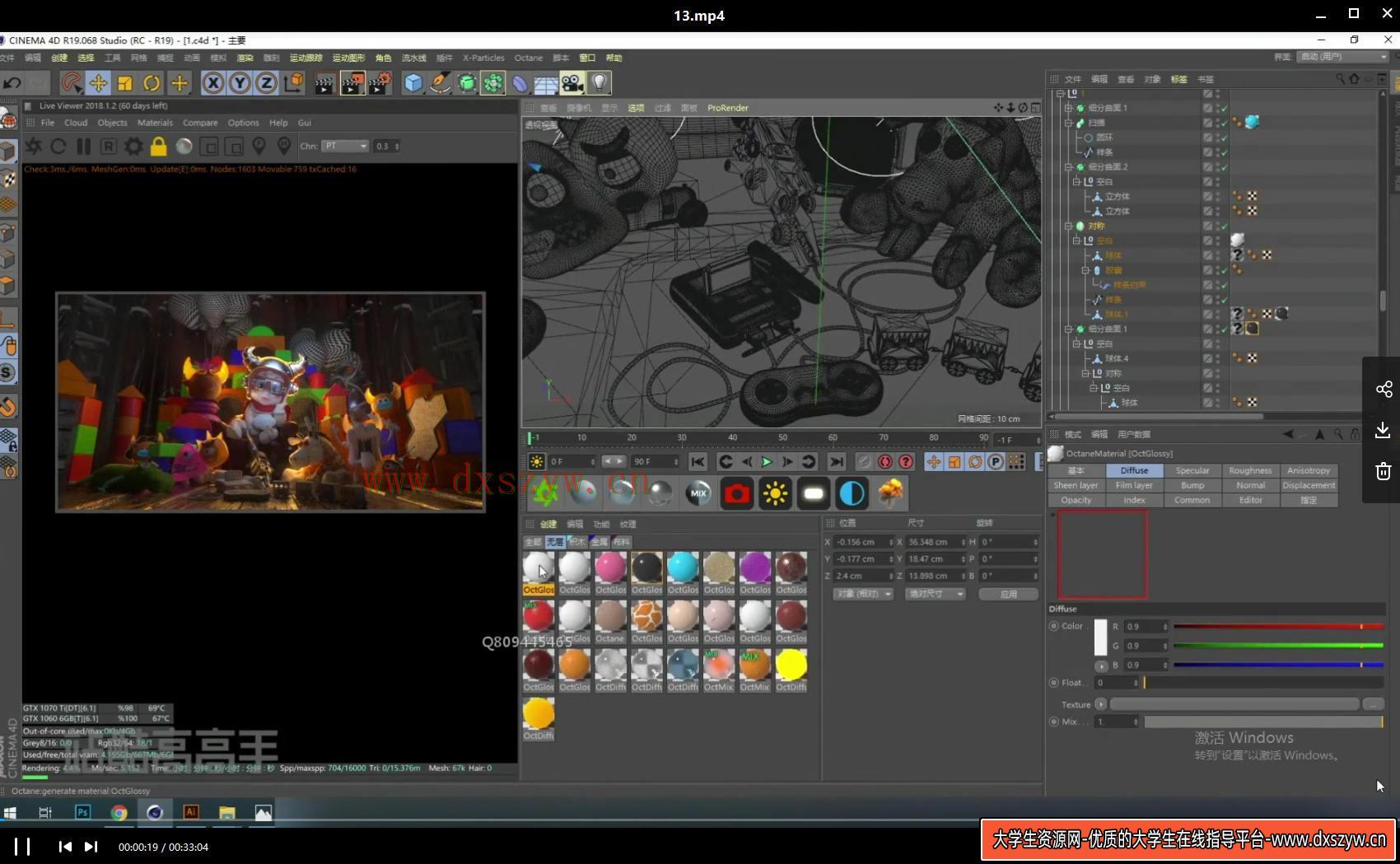Play animation forward
The image size is (1400, 864).
point(767,461)
